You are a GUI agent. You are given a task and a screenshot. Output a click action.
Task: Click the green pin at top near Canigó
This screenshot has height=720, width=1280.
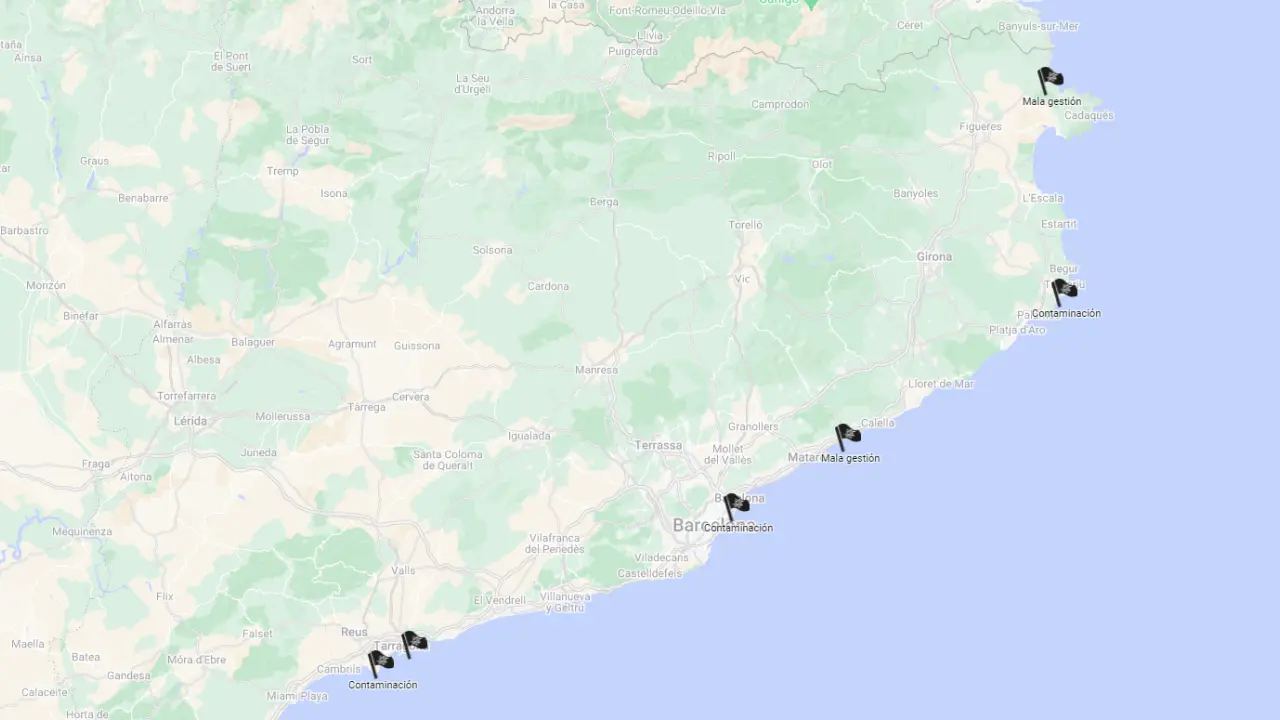click(x=811, y=4)
